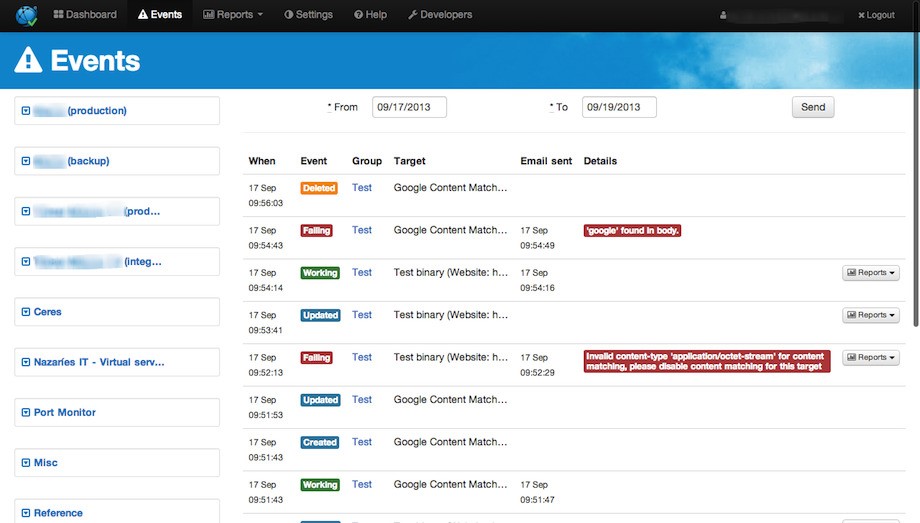
Task: Click the orange Deleted event badge
Action: click(x=319, y=188)
